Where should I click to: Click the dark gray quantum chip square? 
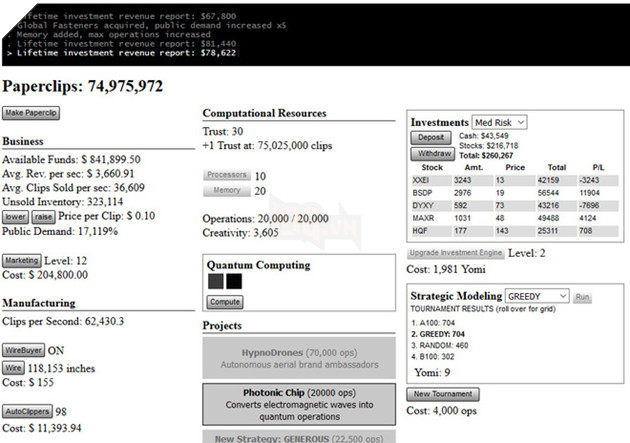coord(216,282)
